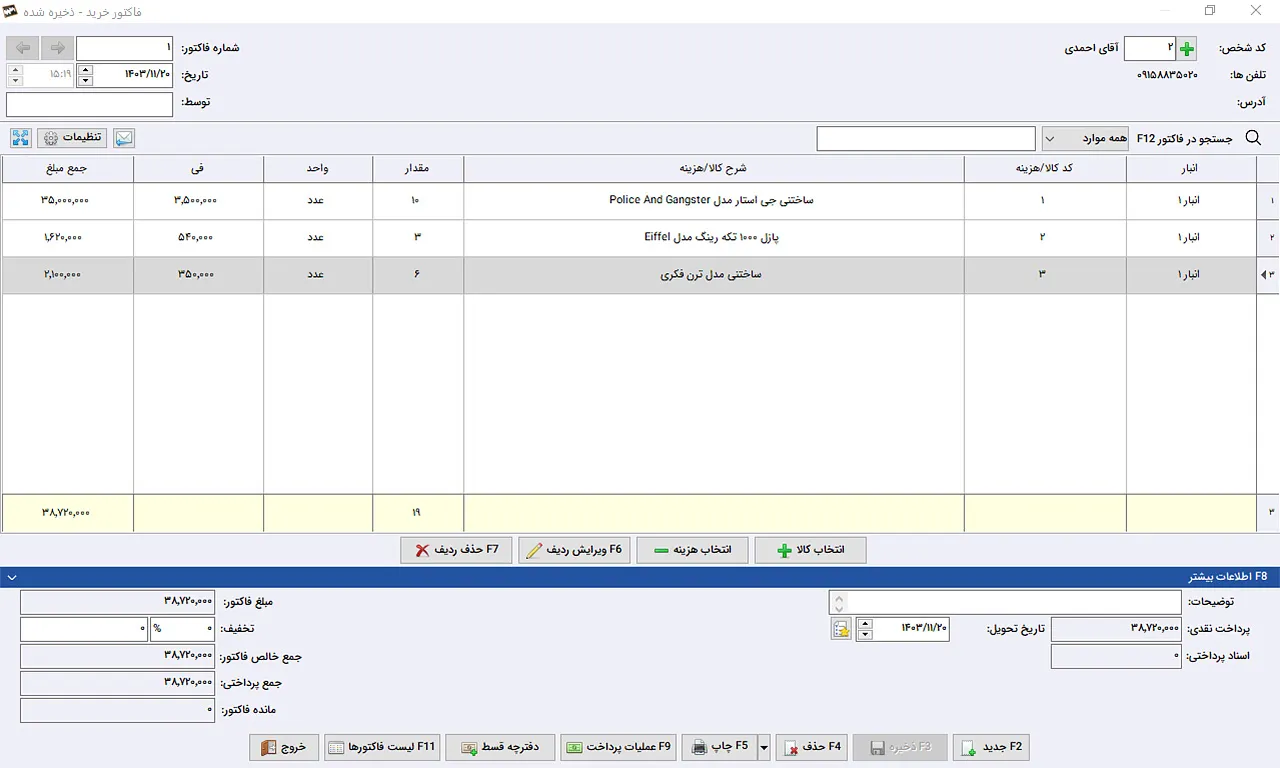Click the person code field containing 2
1280x768 pixels.
point(1150,48)
